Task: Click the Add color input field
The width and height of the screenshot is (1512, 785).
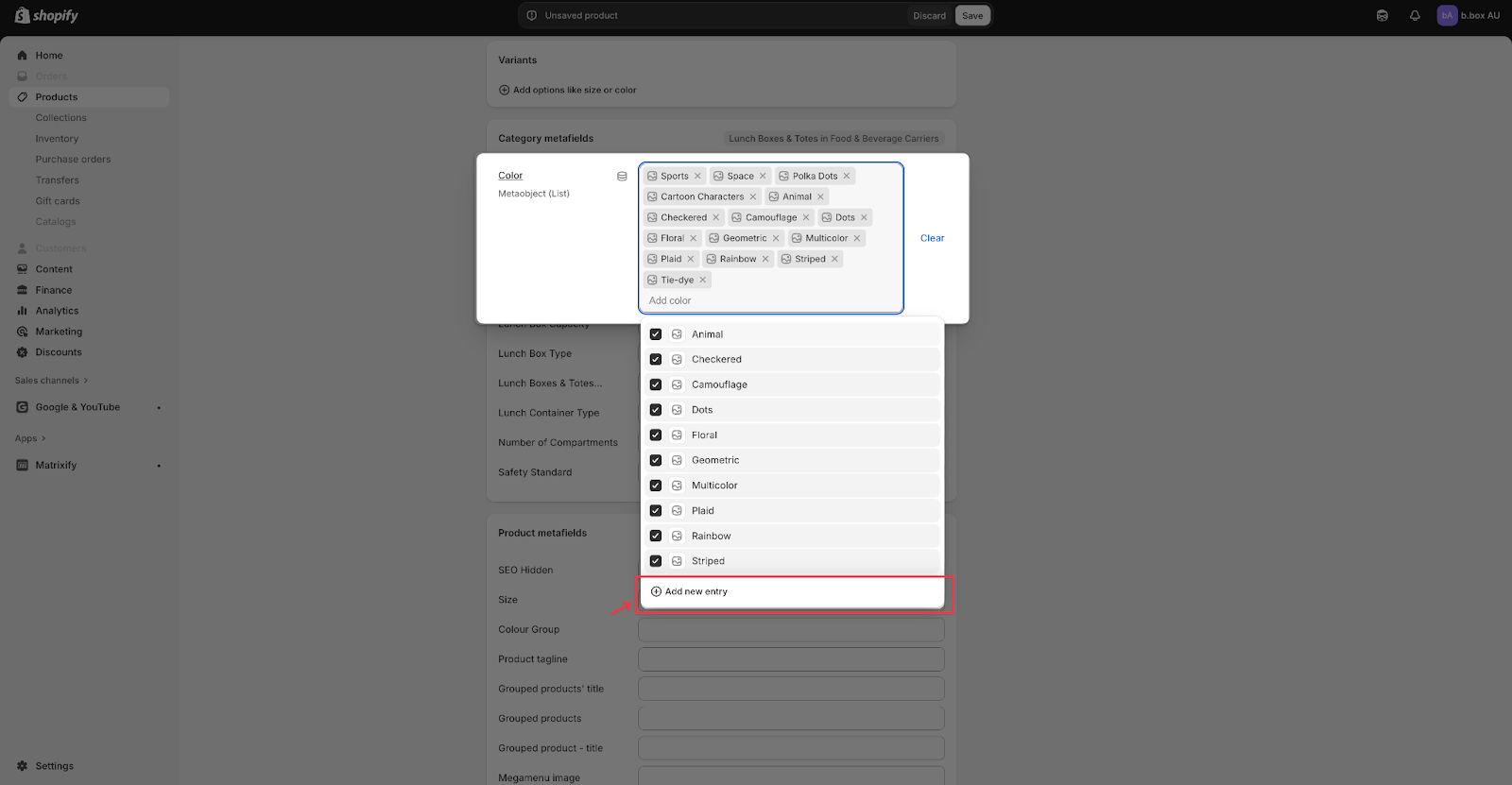Action: click(x=770, y=300)
